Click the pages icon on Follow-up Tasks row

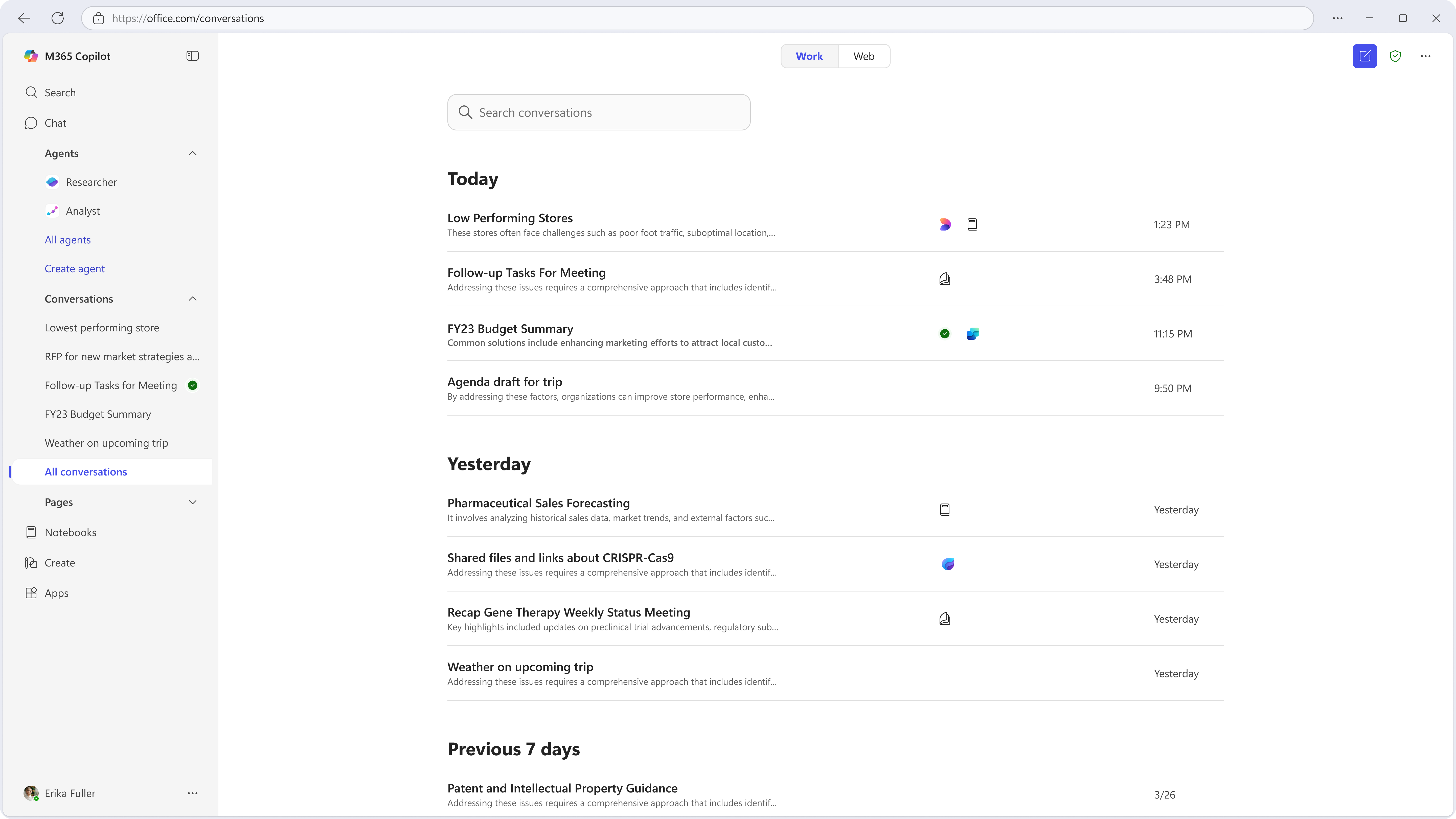tap(944, 279)
